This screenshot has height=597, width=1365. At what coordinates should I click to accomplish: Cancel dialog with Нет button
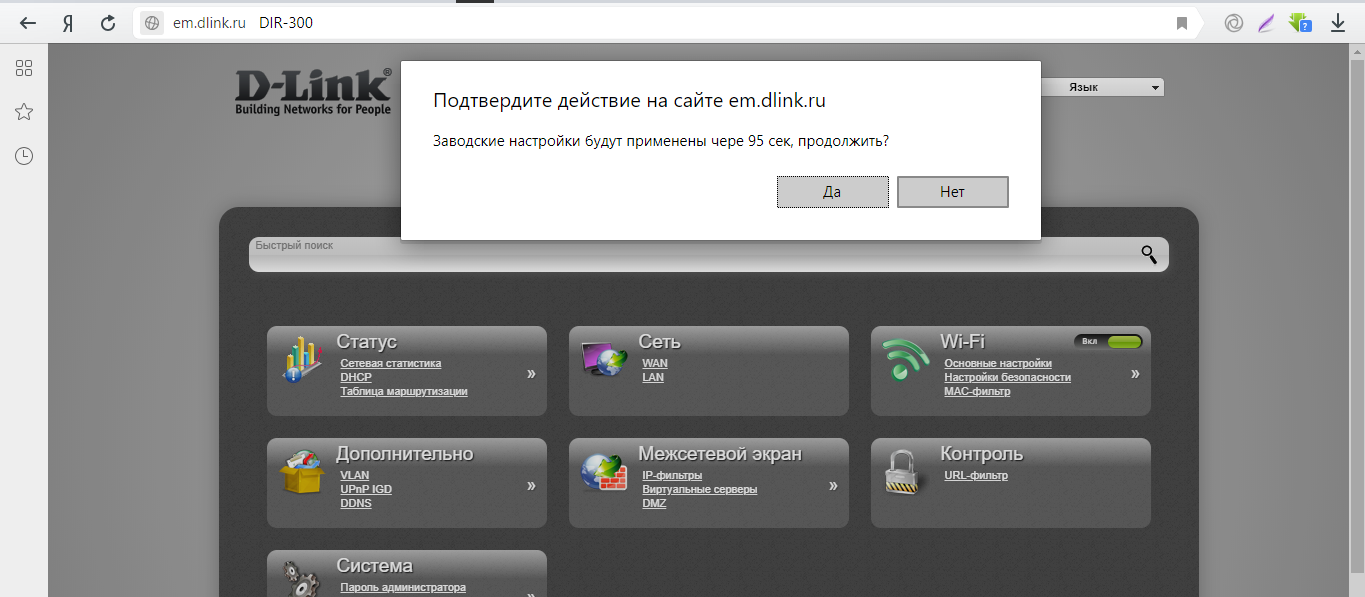click(x=952, y=192)
